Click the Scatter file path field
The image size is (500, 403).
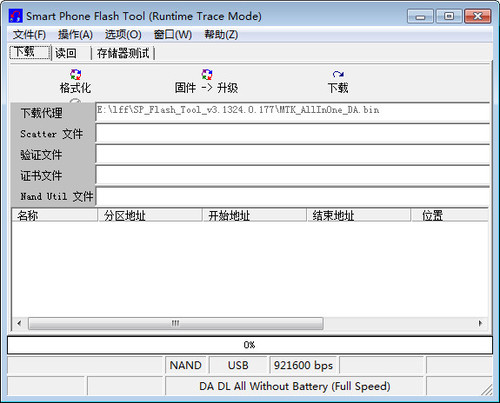pyautogui.click(x=293, y=133)
